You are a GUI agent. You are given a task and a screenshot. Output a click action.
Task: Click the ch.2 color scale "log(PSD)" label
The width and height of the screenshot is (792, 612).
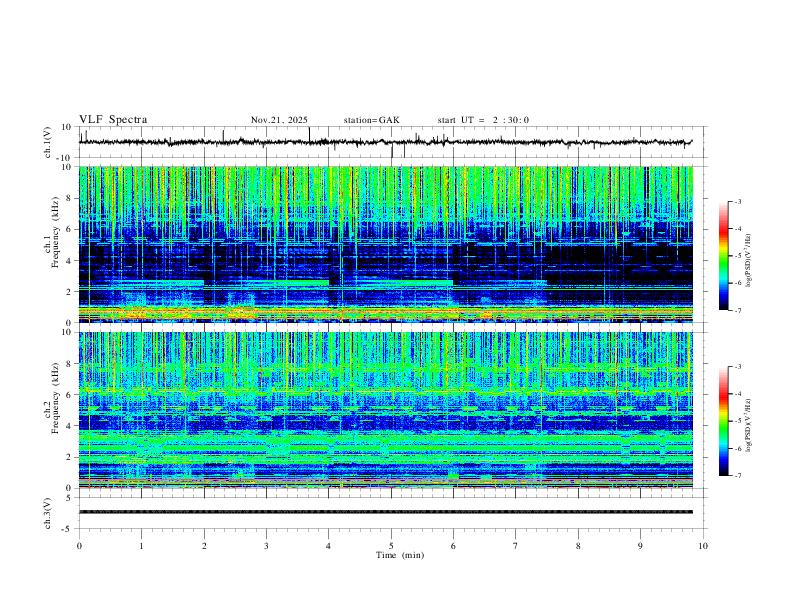[749, 425]
